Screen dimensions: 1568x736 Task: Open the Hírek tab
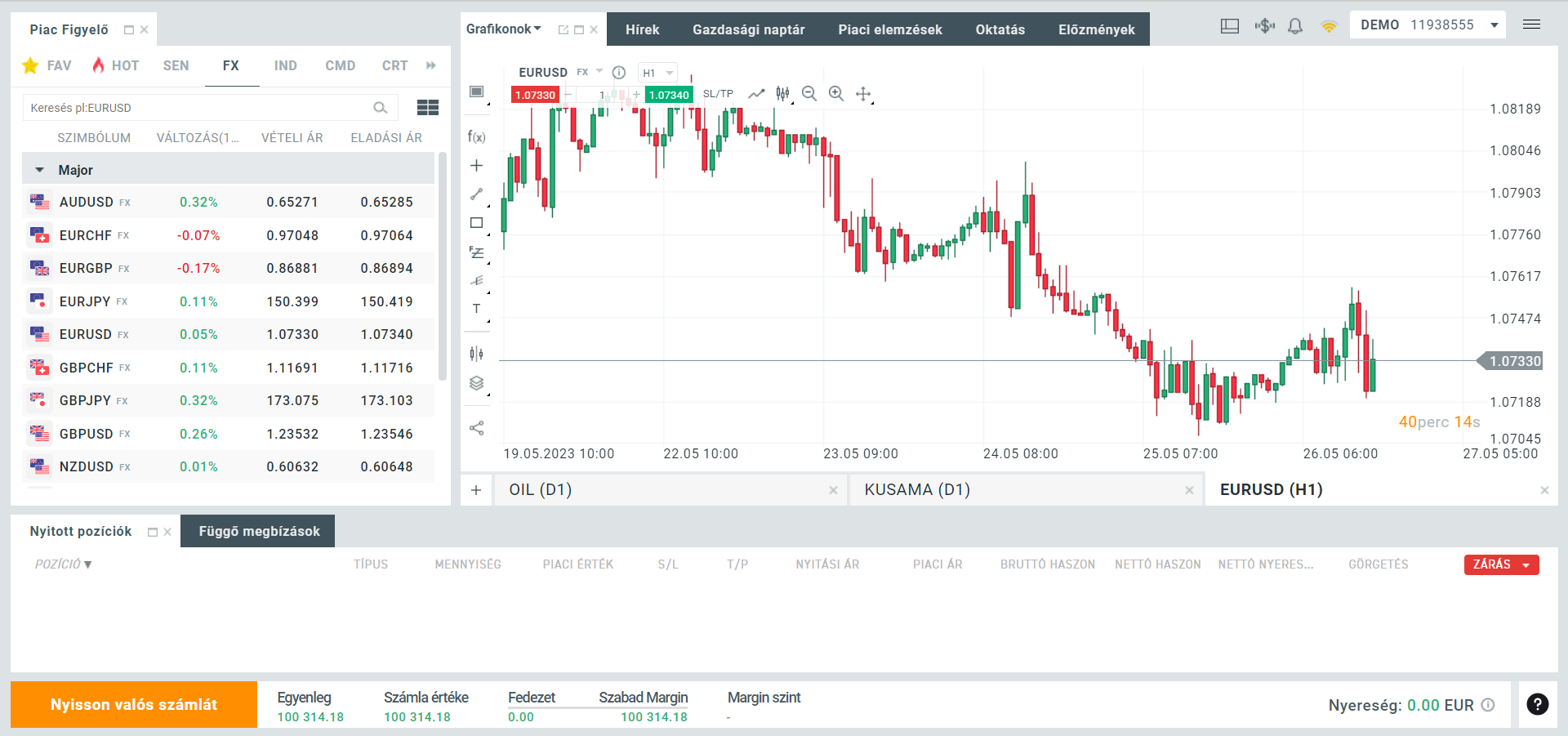[x=643, y=29]
